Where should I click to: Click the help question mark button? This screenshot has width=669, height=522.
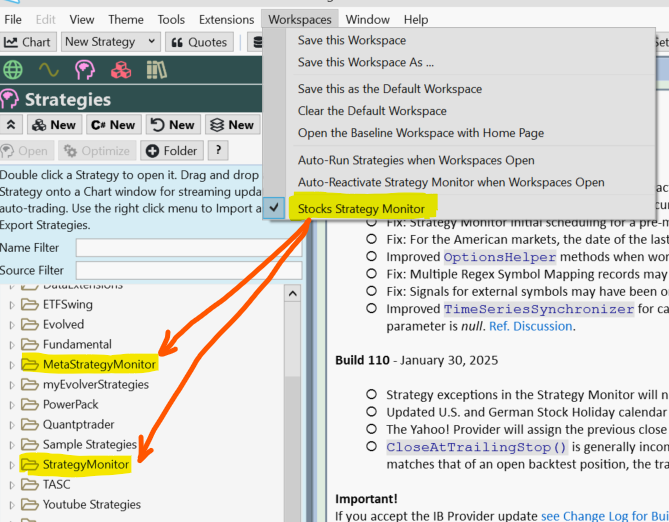[216, 151]
